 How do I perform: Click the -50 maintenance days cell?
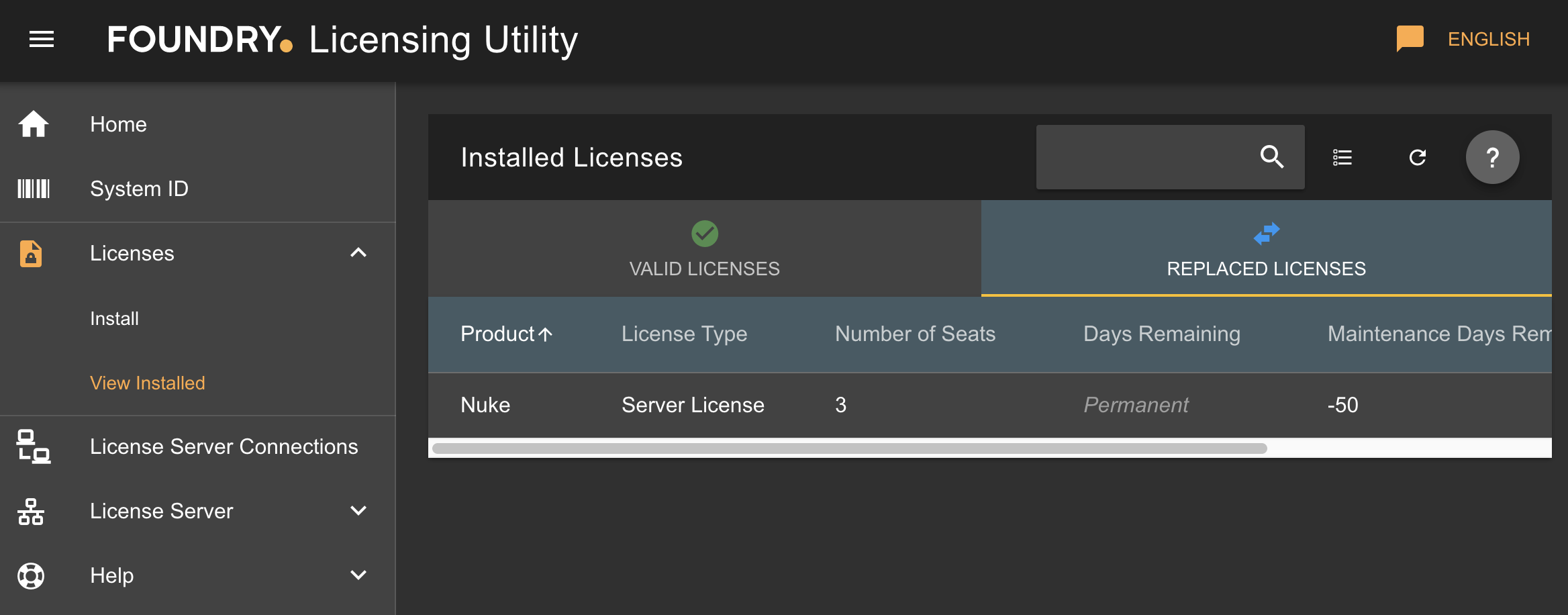[1342, 405]
